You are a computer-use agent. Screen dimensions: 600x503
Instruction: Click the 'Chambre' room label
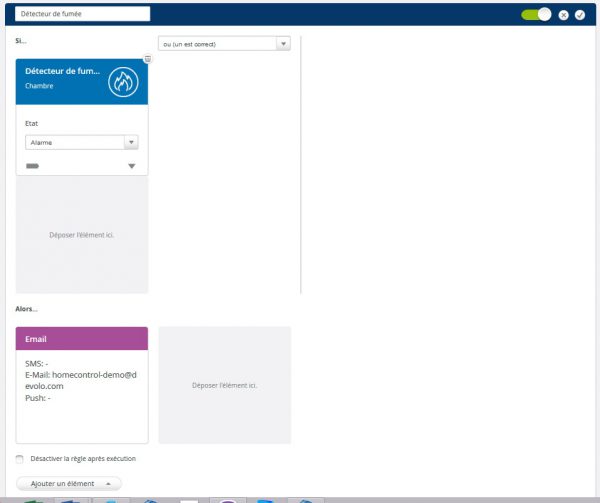click(39, 86)
